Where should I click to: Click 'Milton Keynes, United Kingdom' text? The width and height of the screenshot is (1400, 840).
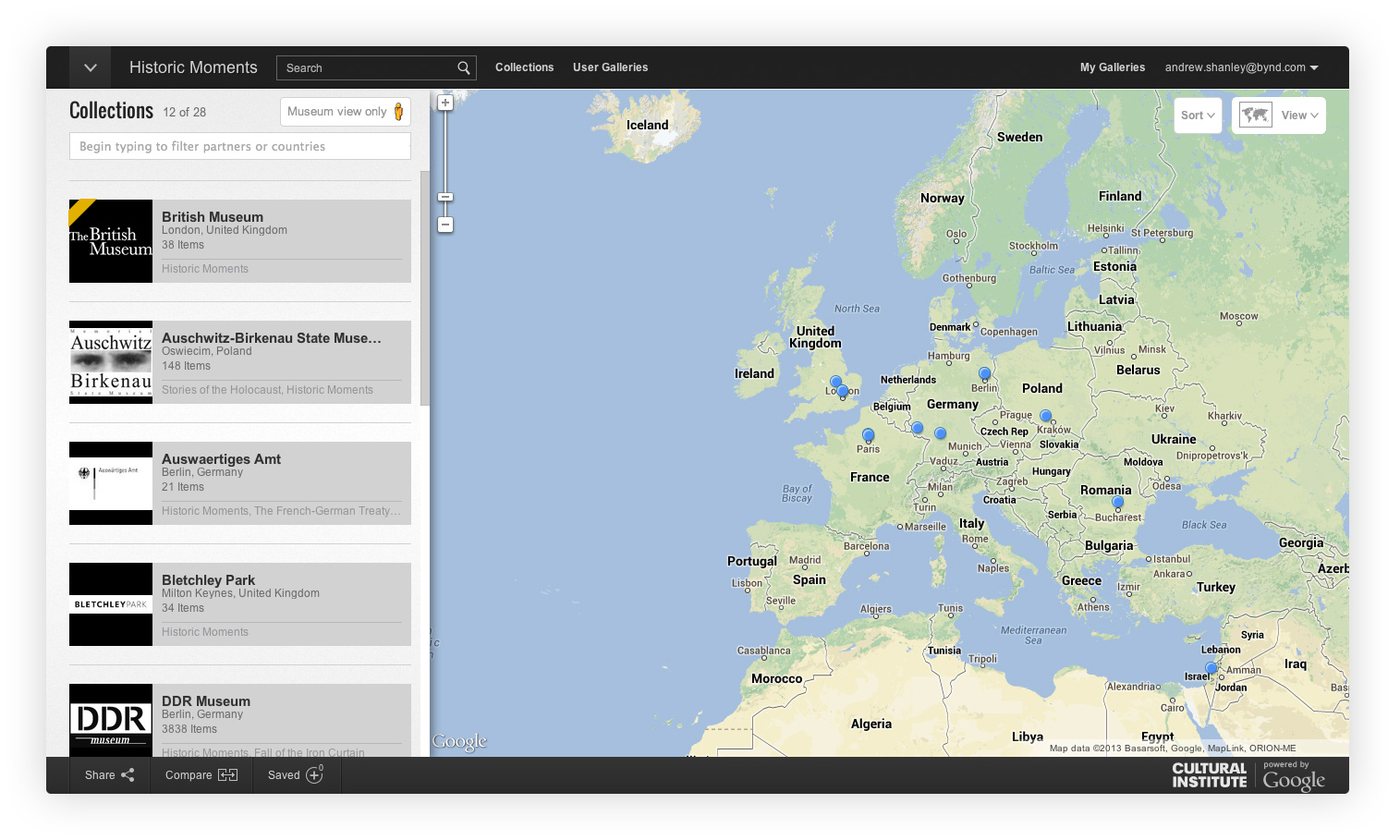[x=240, y=593]
